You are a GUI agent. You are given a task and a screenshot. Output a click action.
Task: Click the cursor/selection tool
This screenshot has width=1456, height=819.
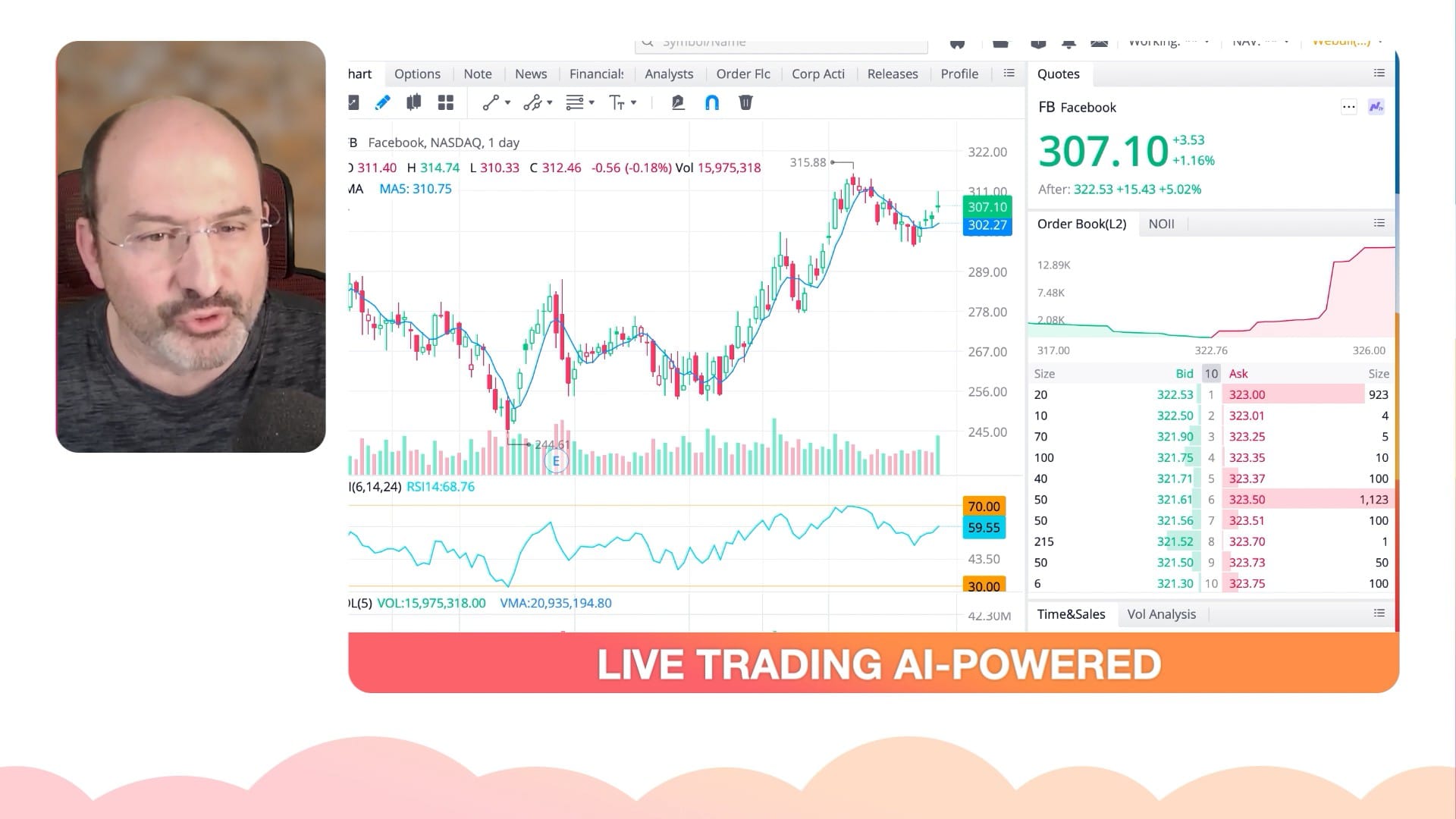click(x=354, y=103)
